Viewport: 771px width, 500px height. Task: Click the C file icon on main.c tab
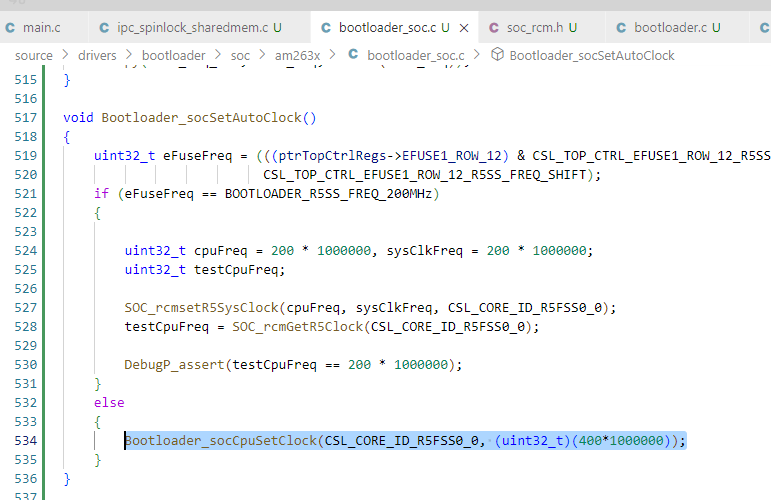click(x=10, y=28)
